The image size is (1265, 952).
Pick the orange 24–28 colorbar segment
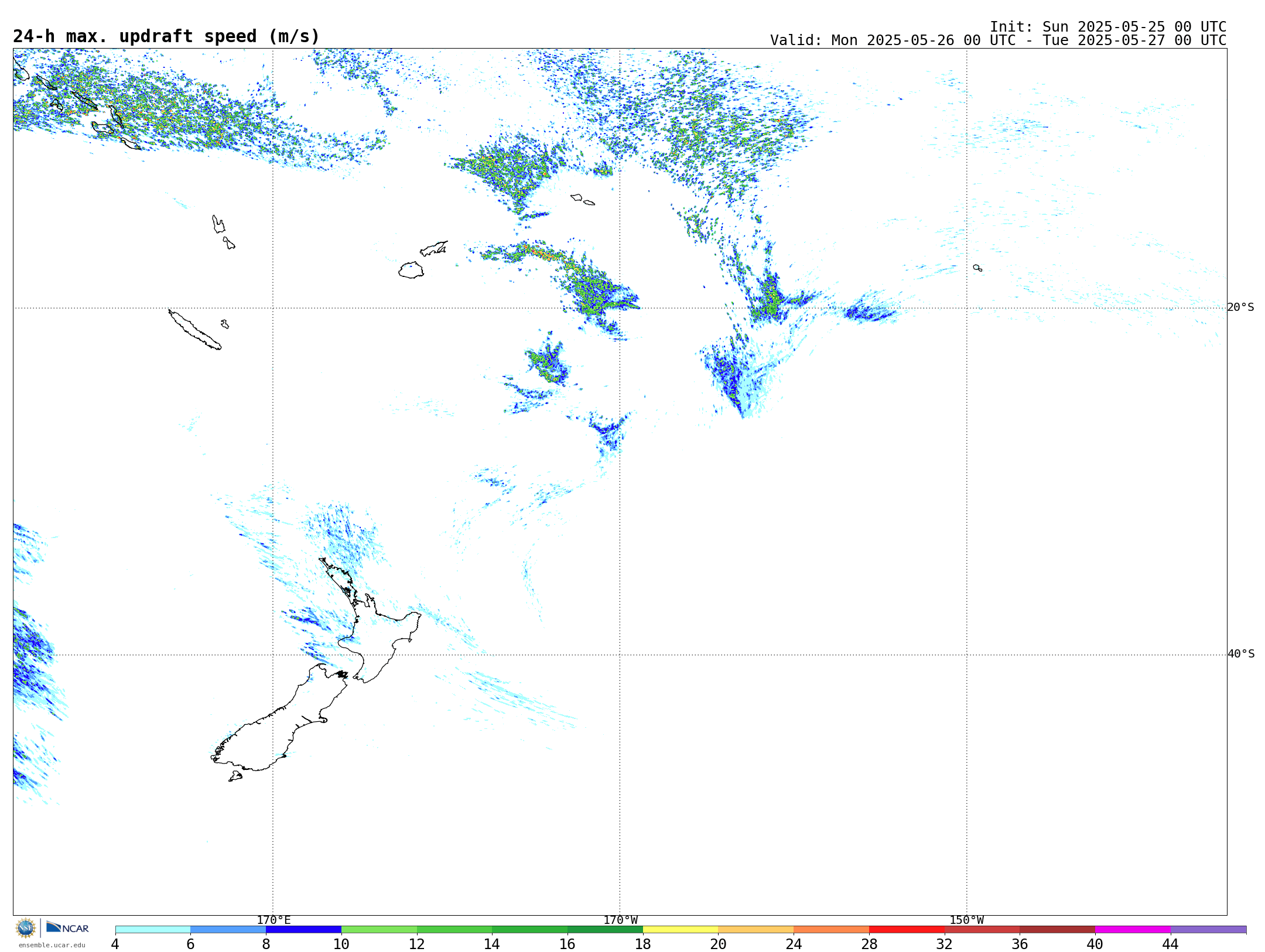[x=832, y=929]
